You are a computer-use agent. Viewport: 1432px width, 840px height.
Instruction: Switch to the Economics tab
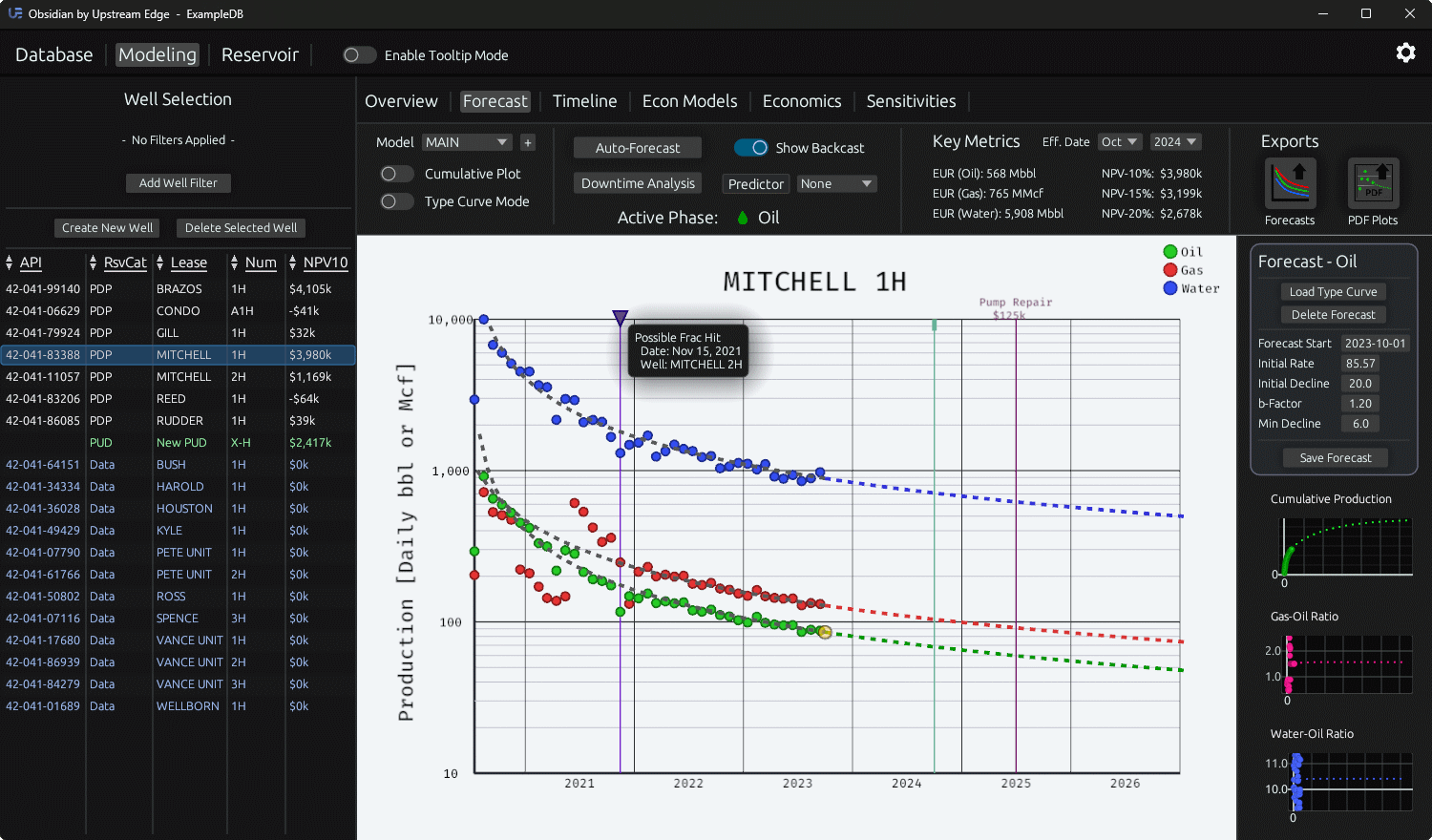[802, 101]
